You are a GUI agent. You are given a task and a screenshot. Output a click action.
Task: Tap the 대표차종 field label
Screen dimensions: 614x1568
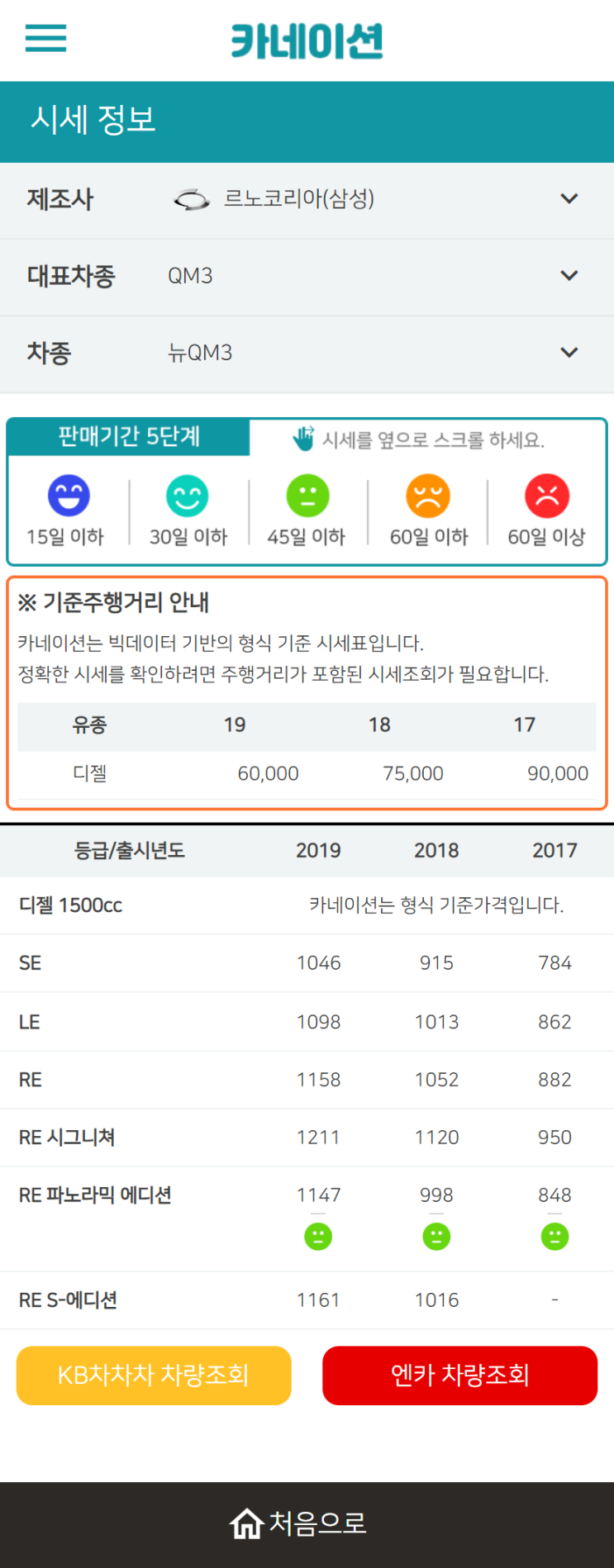click(x=71, y=276)
